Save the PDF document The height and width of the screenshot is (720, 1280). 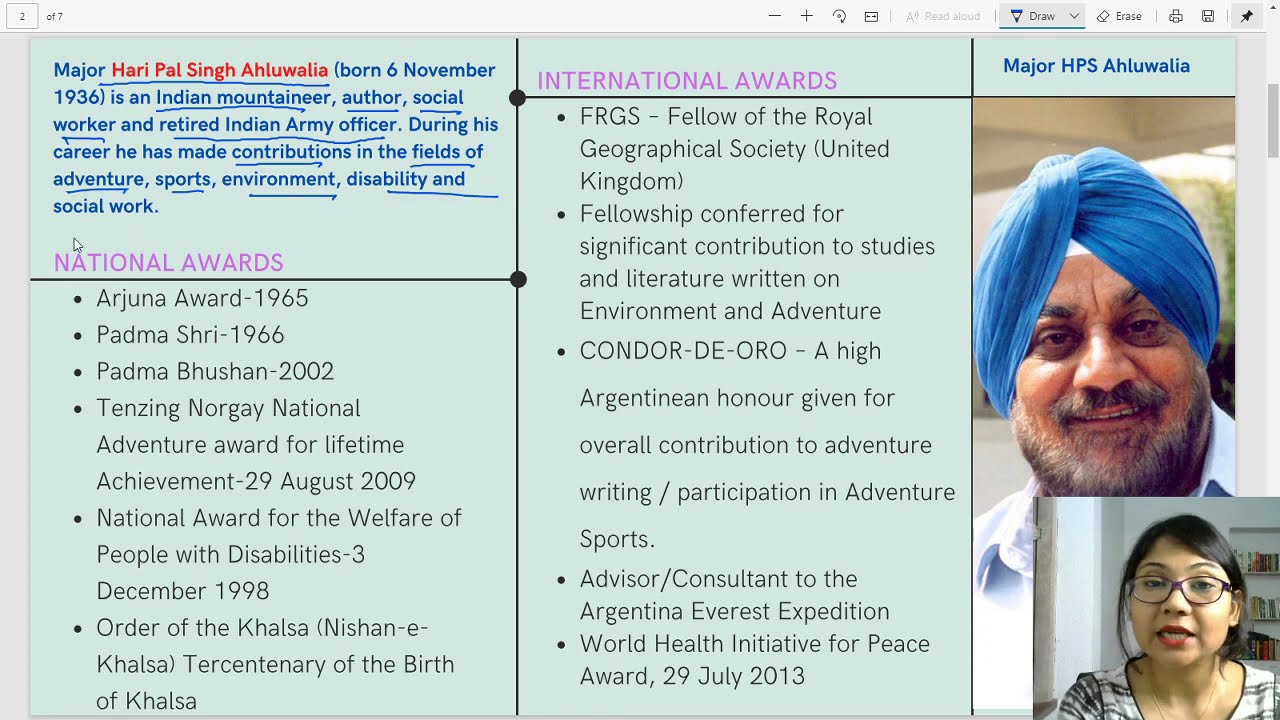1208,16
